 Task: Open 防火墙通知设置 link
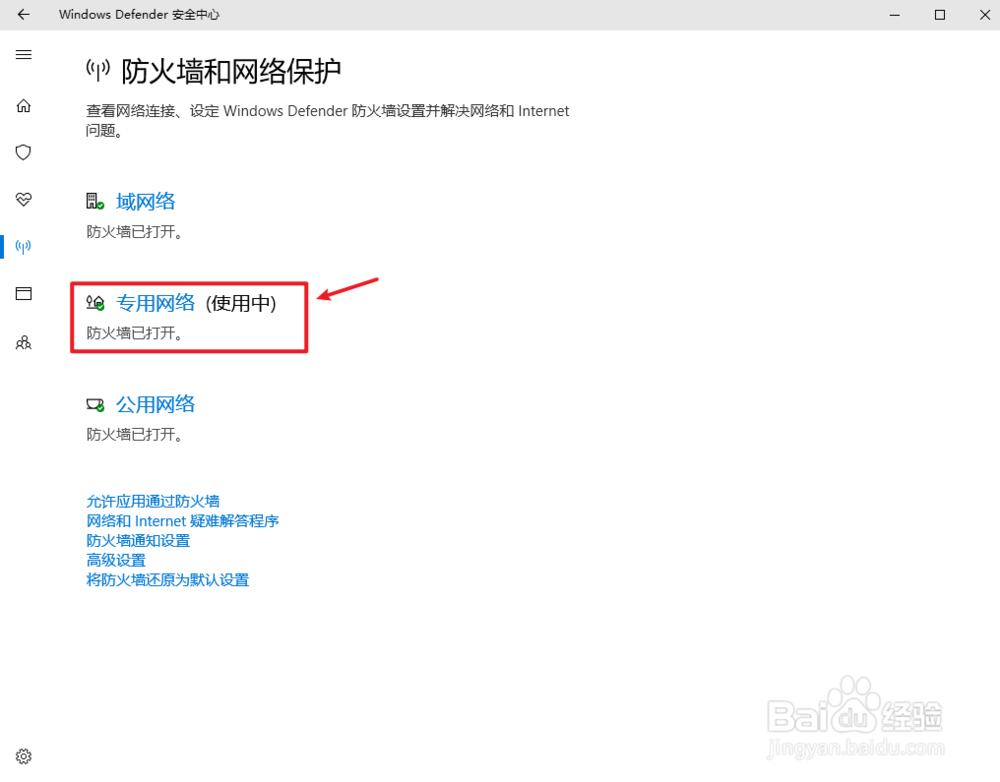pos(138,541)
